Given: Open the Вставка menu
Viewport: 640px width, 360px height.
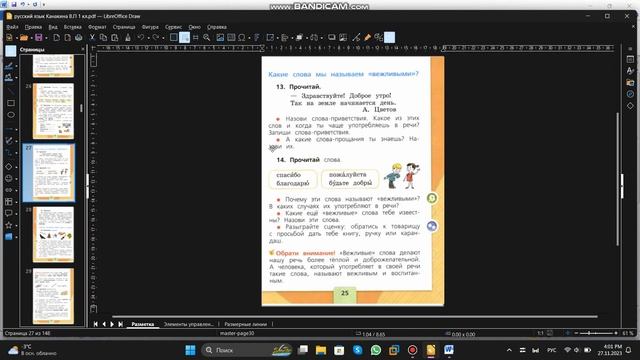Looking at the screenshot, I should (73, 27).
